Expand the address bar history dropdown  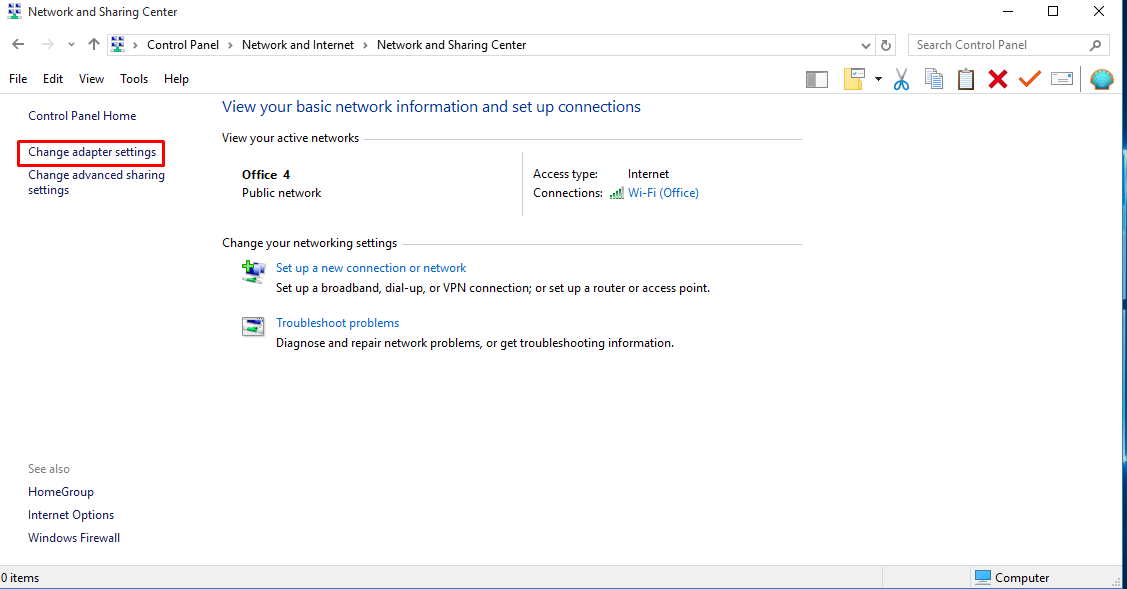[x=865, y=45]
